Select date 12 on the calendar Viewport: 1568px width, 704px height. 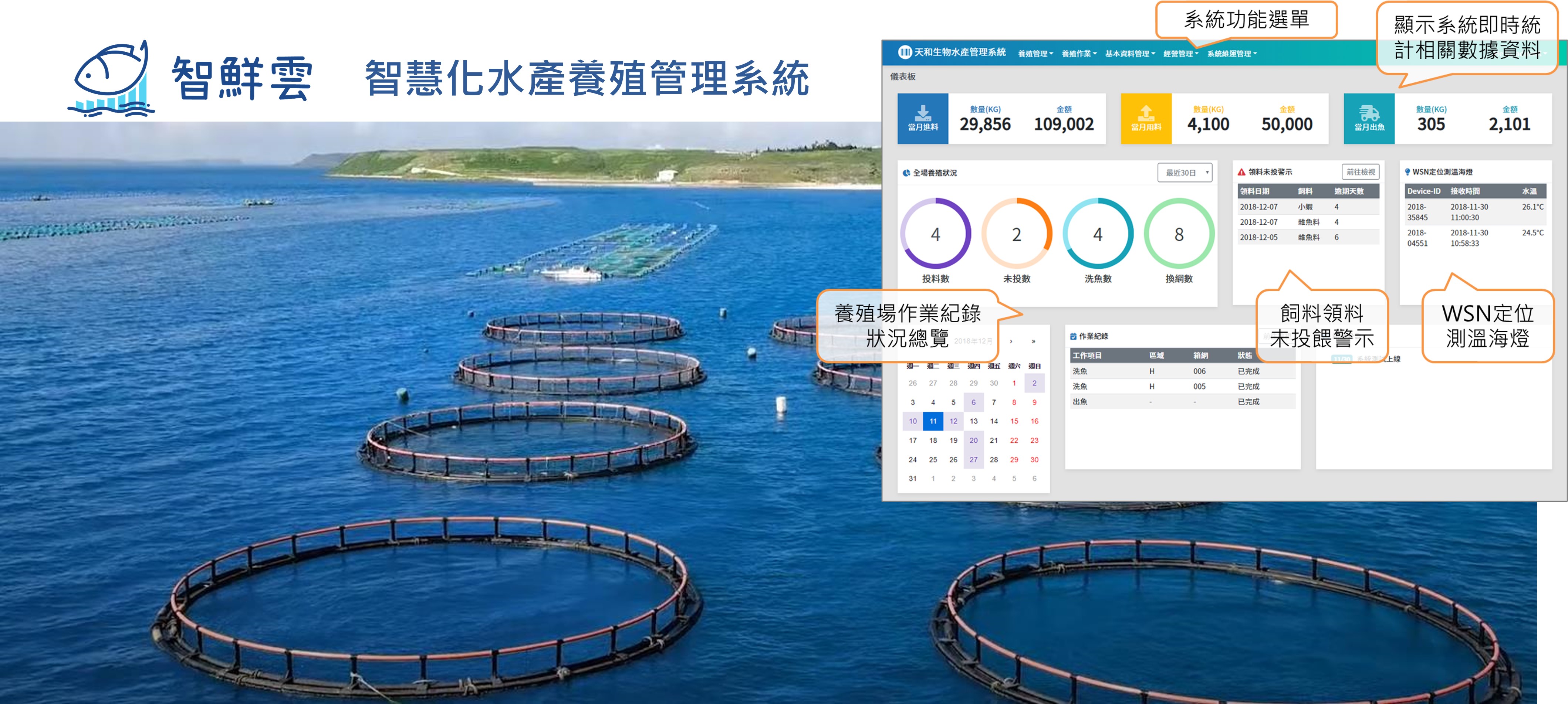953,421
